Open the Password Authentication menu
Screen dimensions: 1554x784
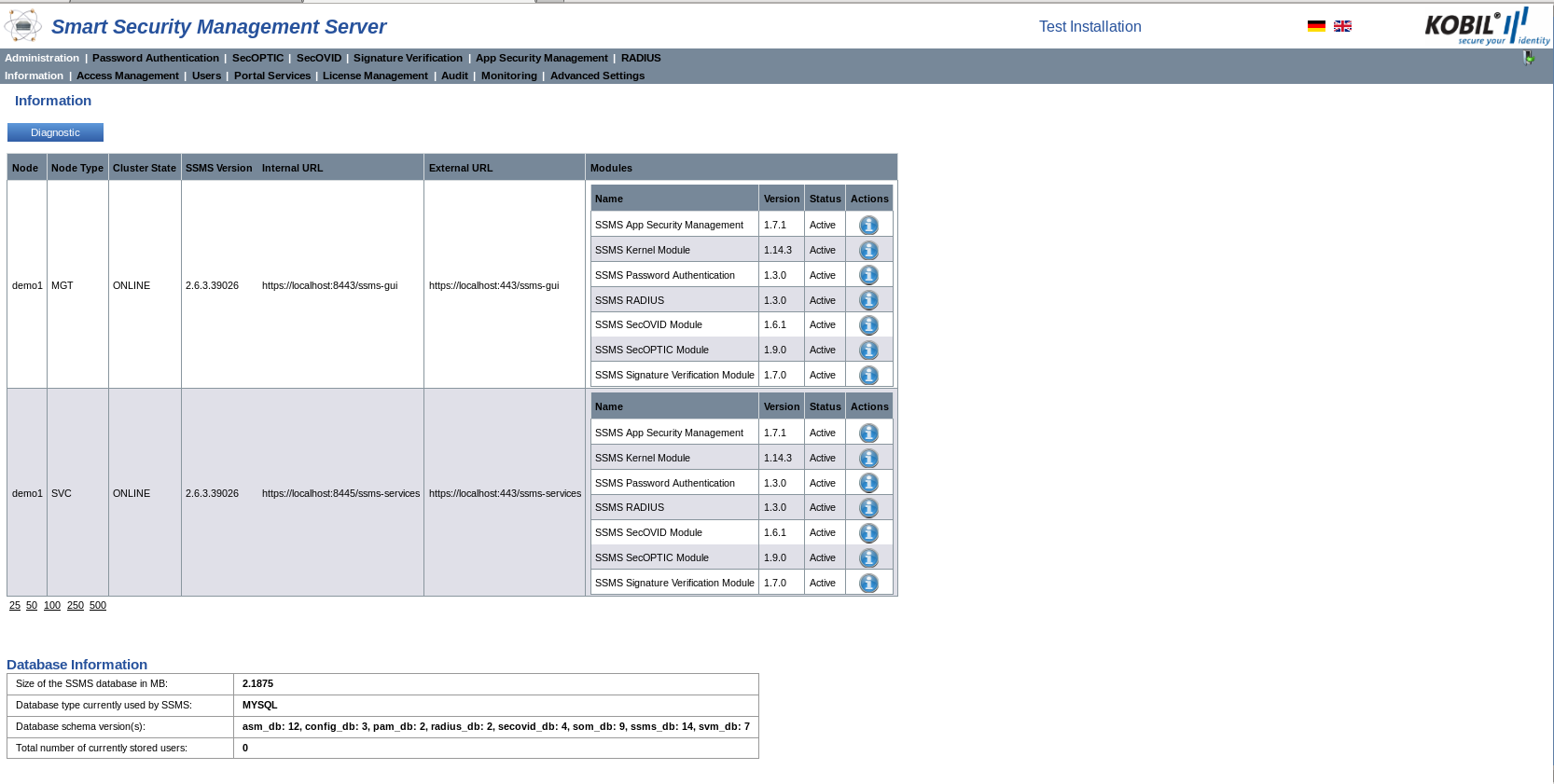pyautogui.click(x=156, y=58)
